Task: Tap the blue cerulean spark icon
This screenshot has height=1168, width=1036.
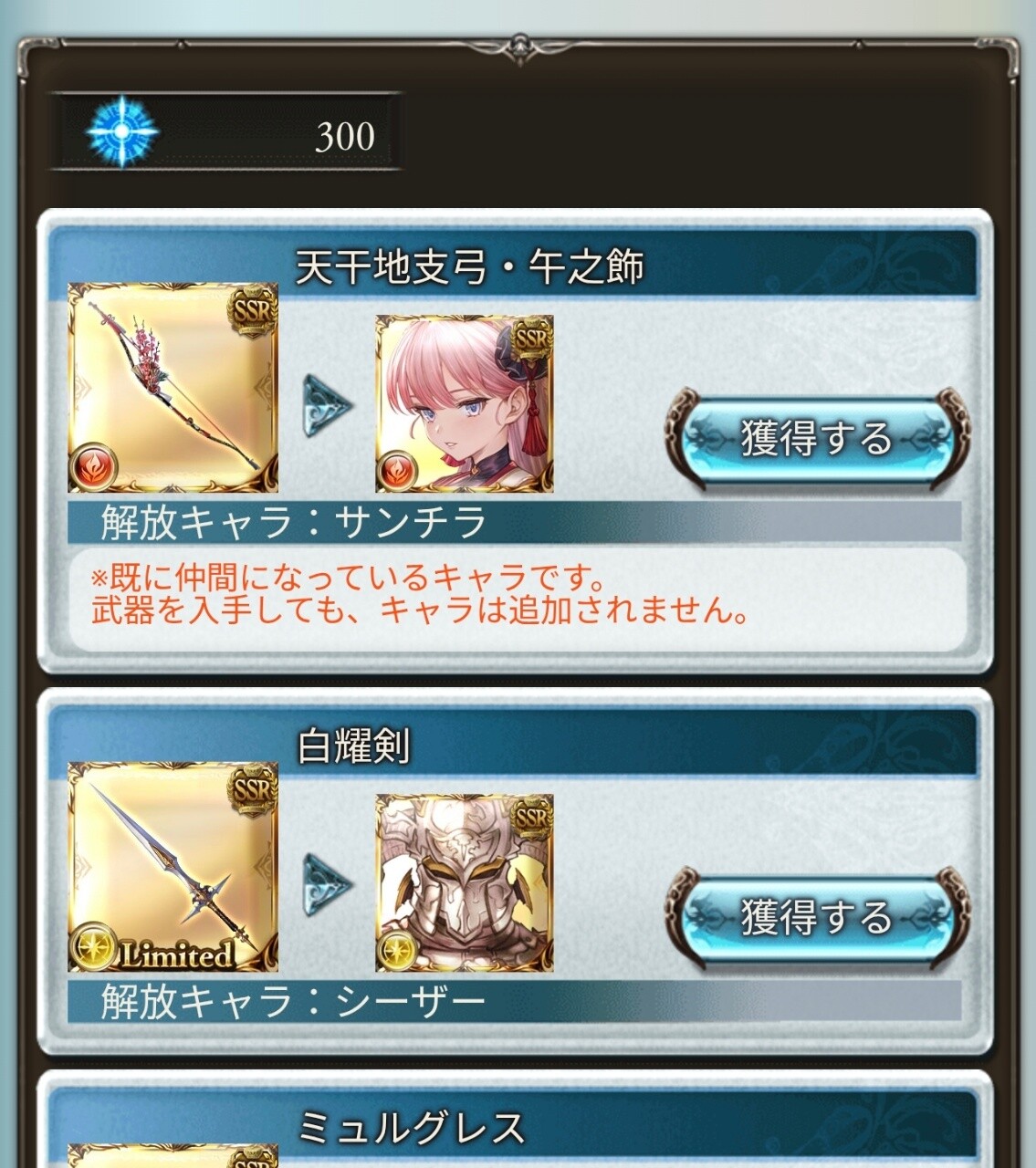Action: (x=121, y=132)
